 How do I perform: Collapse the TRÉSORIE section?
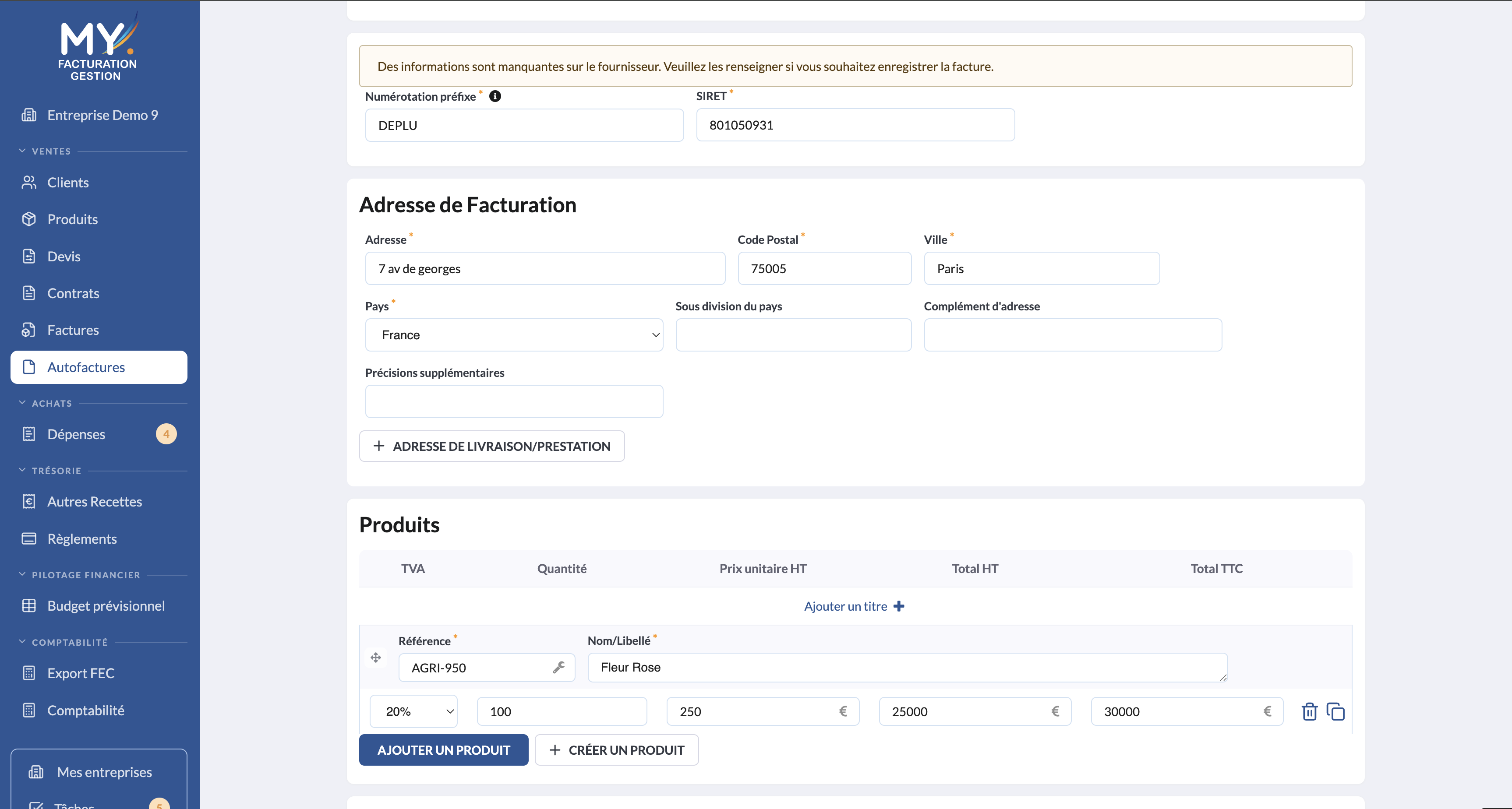coord(22,471)
